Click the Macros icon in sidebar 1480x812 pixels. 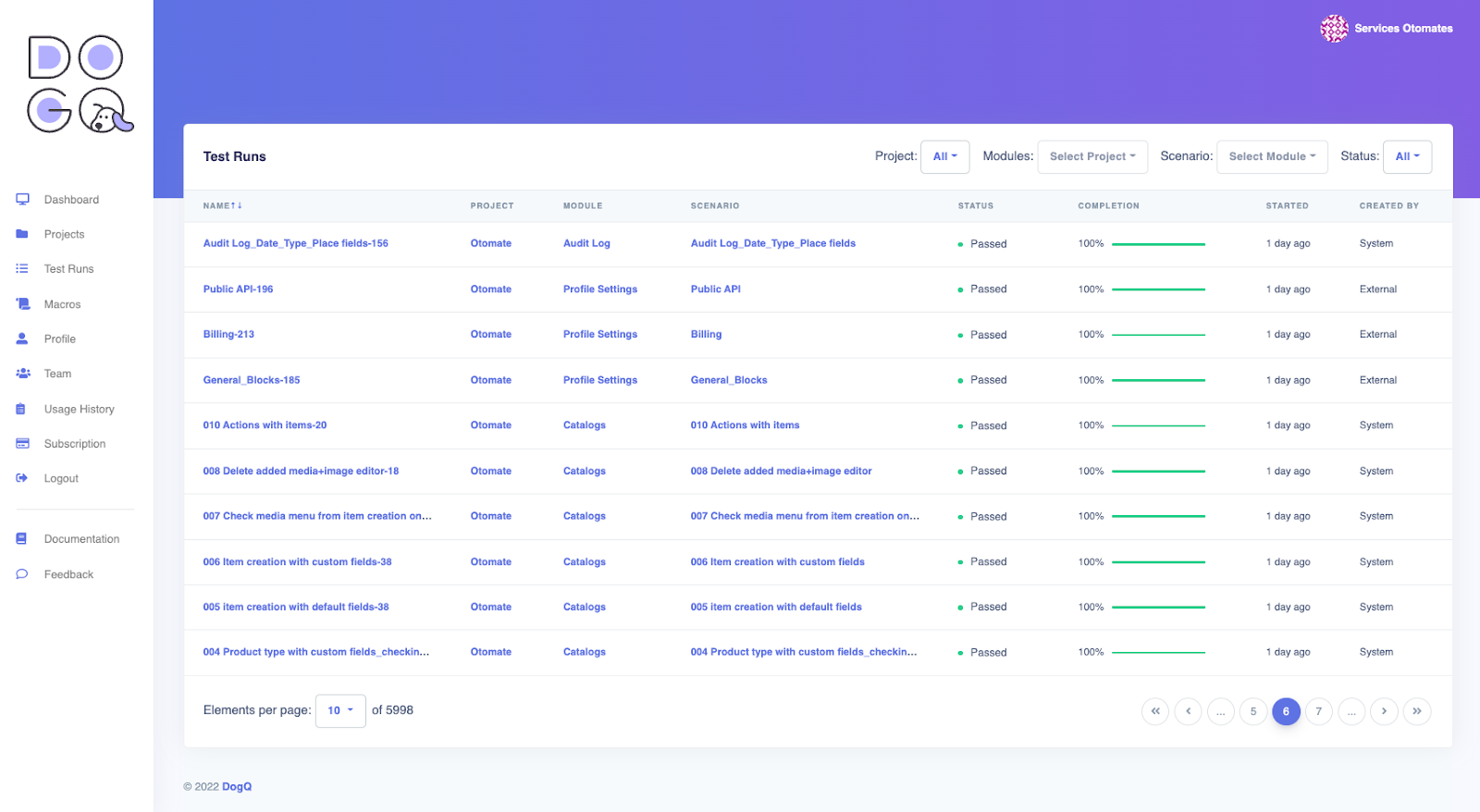(22, 304)
